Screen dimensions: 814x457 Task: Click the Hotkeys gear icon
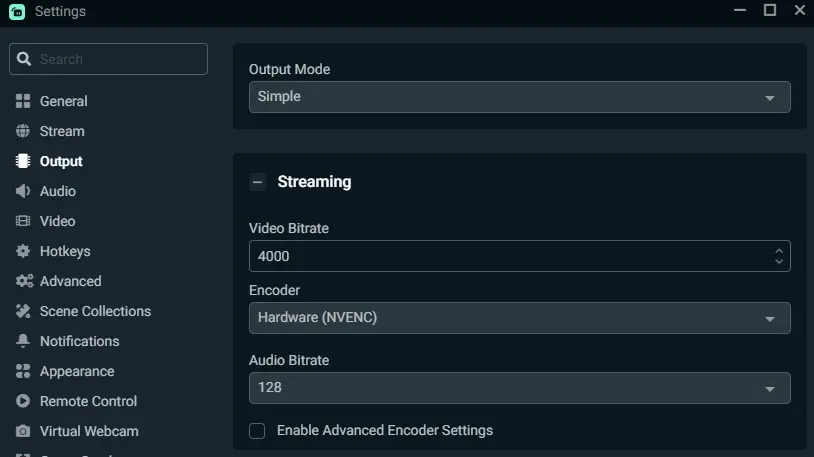point(23,251)
